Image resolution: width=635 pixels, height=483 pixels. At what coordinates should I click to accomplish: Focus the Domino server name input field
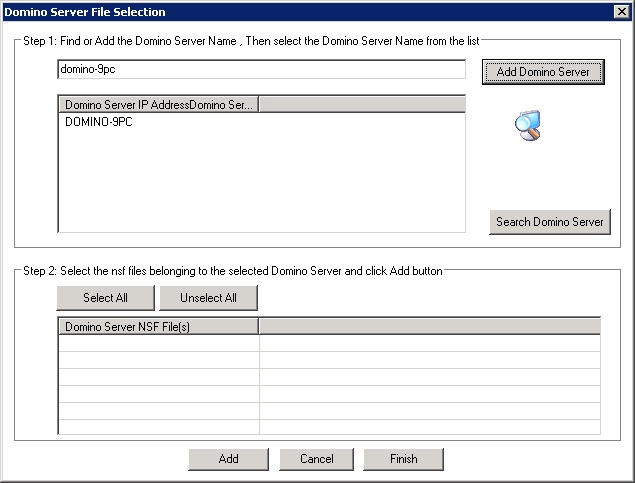(x=261, y=69)
